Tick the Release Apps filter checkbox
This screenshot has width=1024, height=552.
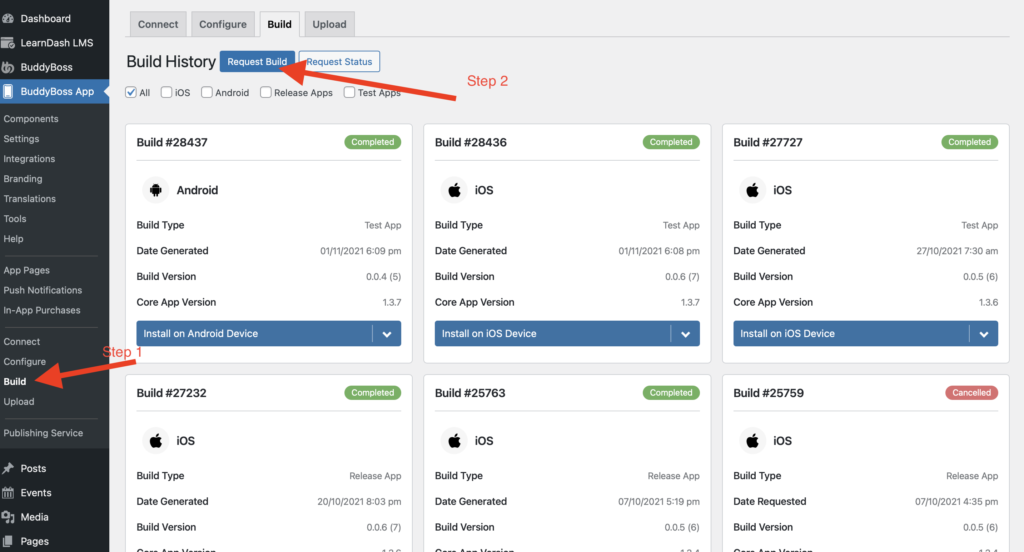[x=266, y=93]
